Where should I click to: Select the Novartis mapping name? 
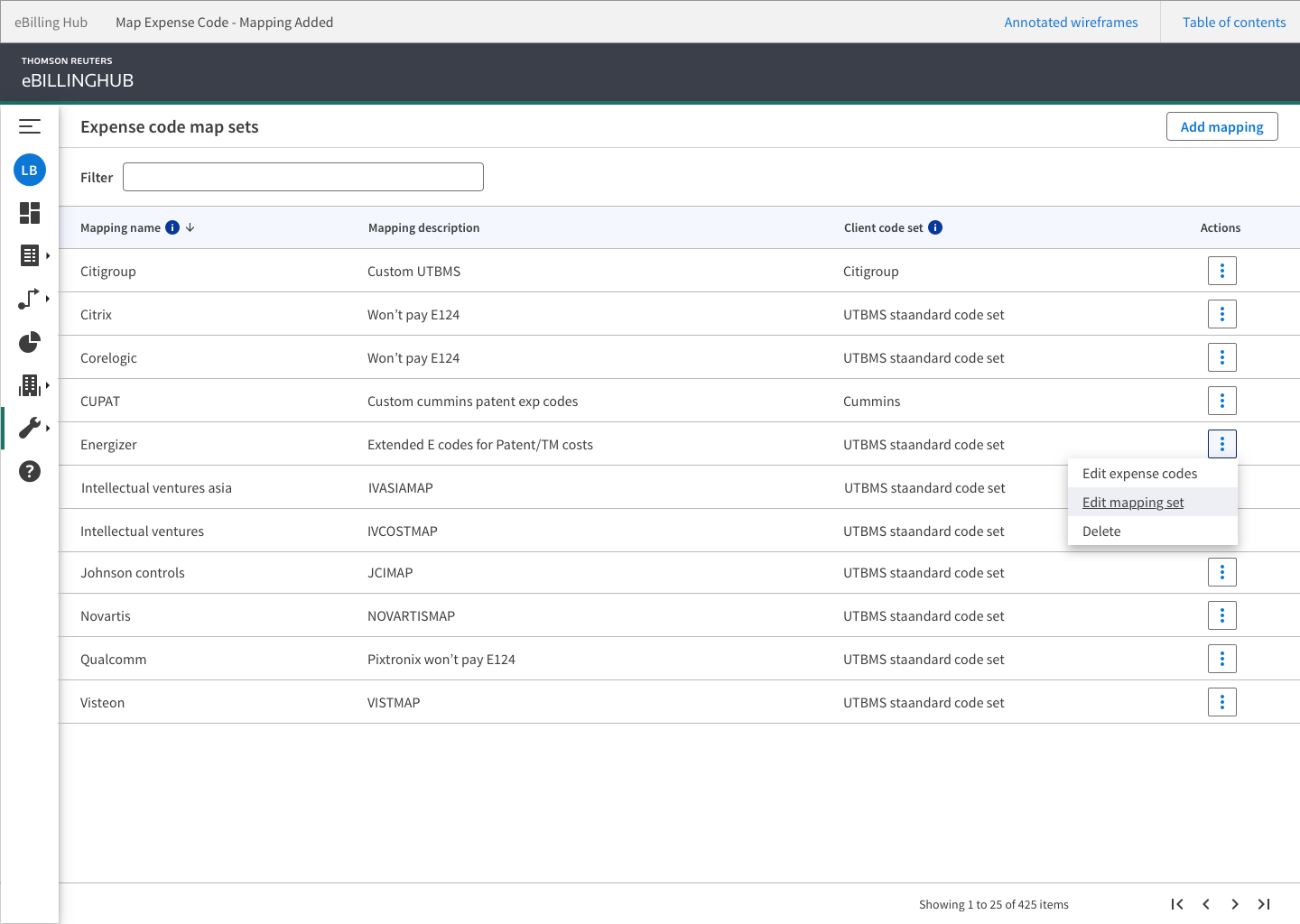point(106,615)
